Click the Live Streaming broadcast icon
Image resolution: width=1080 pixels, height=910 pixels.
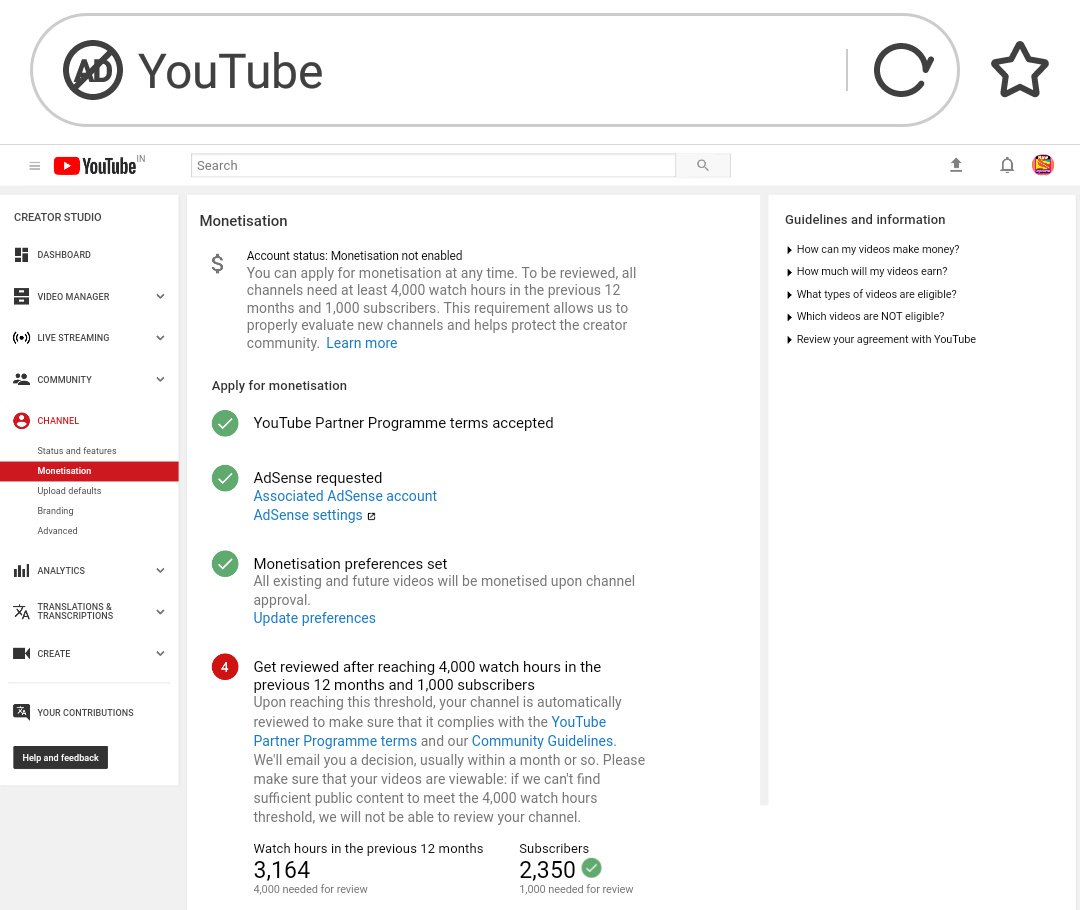click(x=21, y=338)
